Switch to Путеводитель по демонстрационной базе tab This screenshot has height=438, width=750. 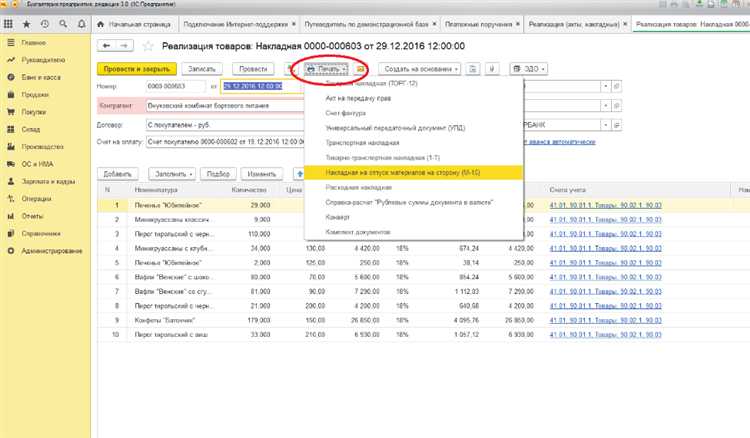tap(366, 24)
